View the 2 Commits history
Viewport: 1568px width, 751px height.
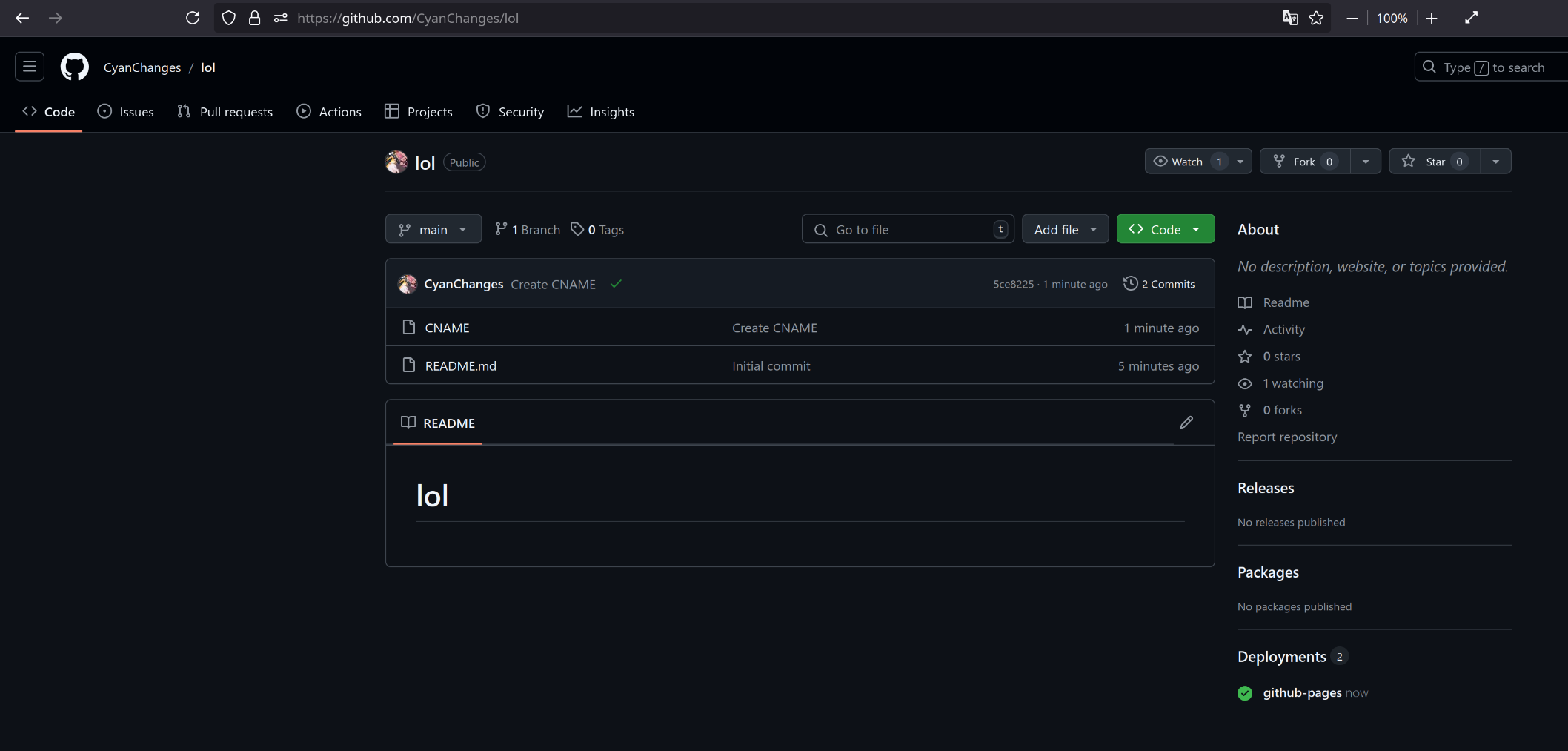point(1160,284)
